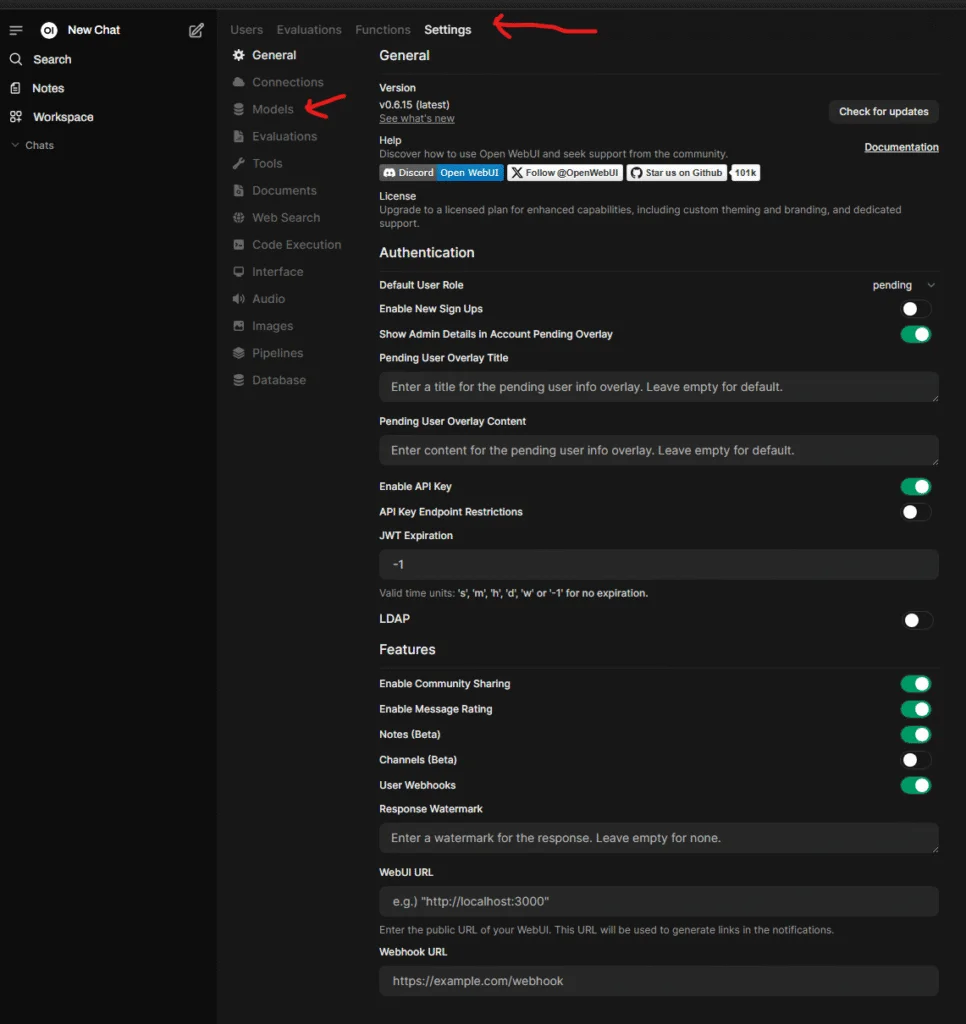This screenshot has height=1024, width=966.
Task: Click the New Chat label
Action: coord(93,30)
